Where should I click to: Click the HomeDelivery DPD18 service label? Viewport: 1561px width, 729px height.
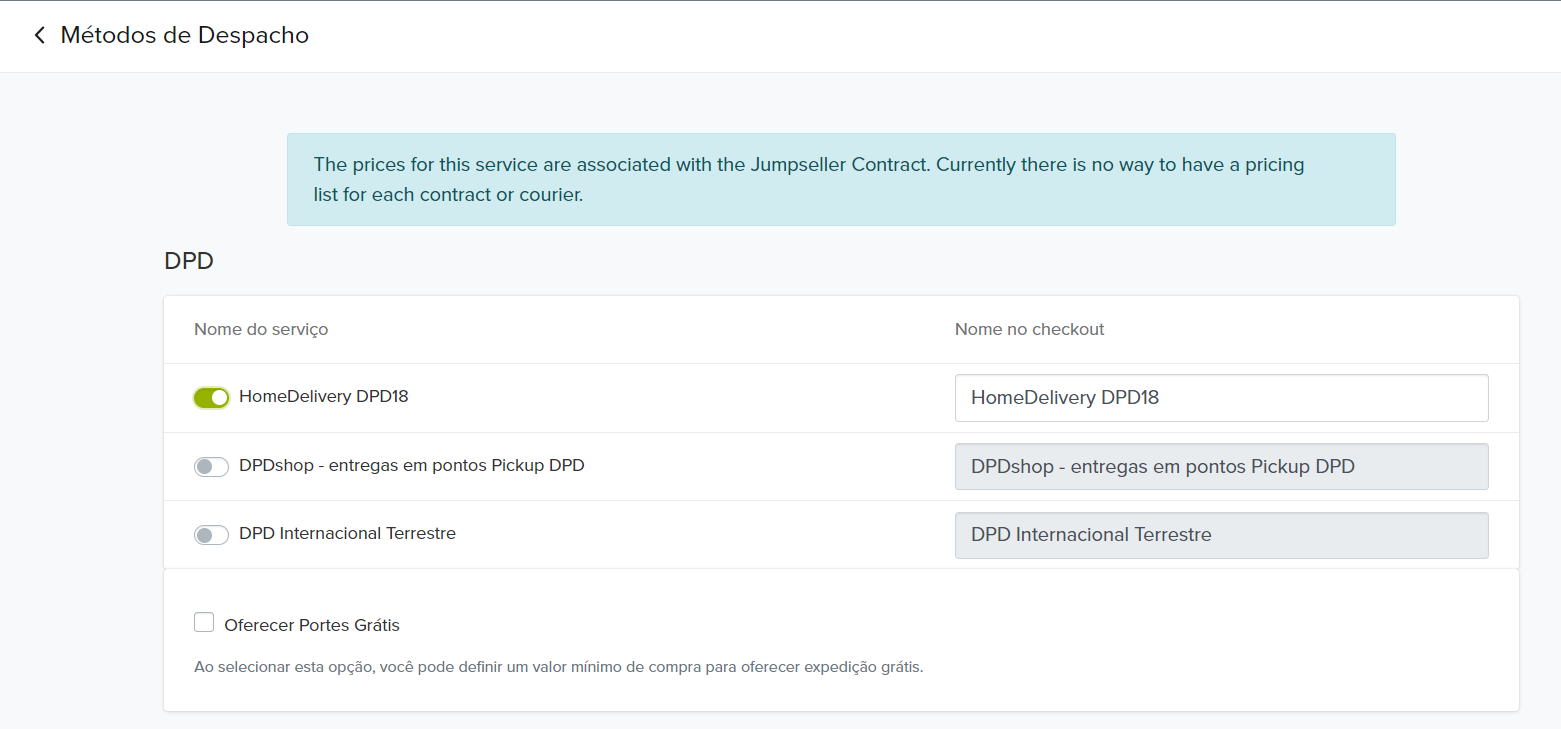coord(323,397)
